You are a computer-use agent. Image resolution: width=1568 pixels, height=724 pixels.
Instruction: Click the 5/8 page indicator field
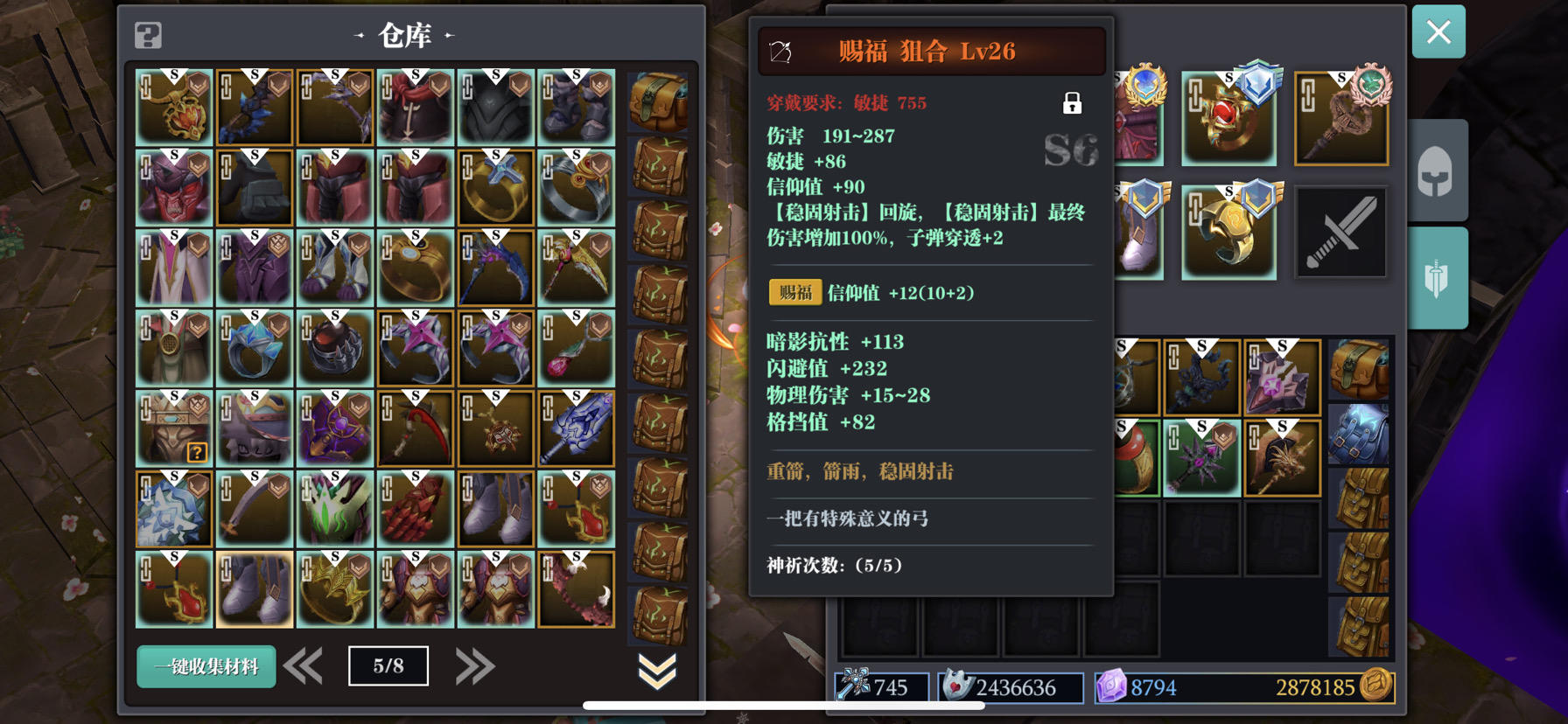(388, 666)
